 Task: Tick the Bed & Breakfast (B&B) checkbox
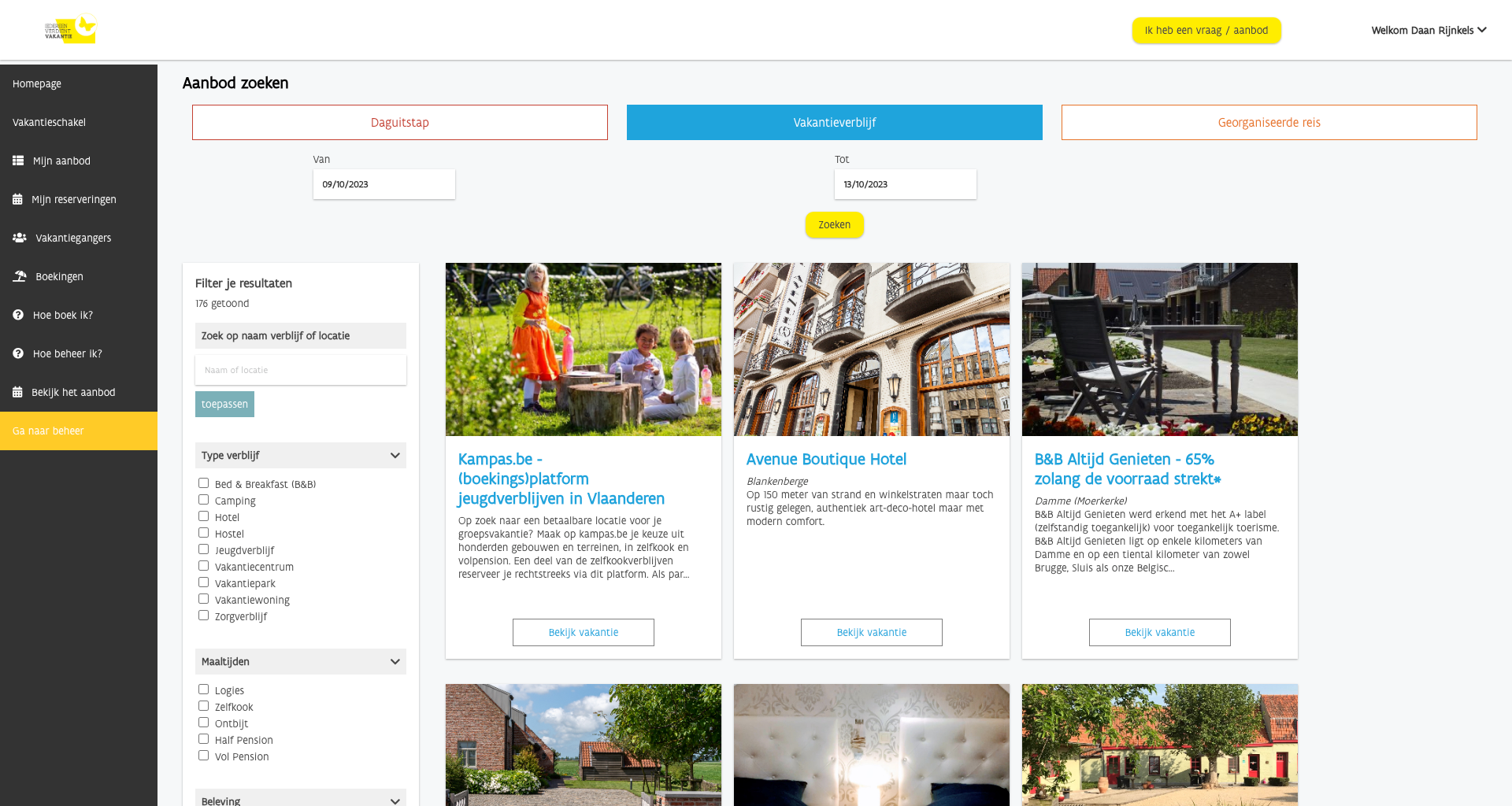(x=204, y=483)
